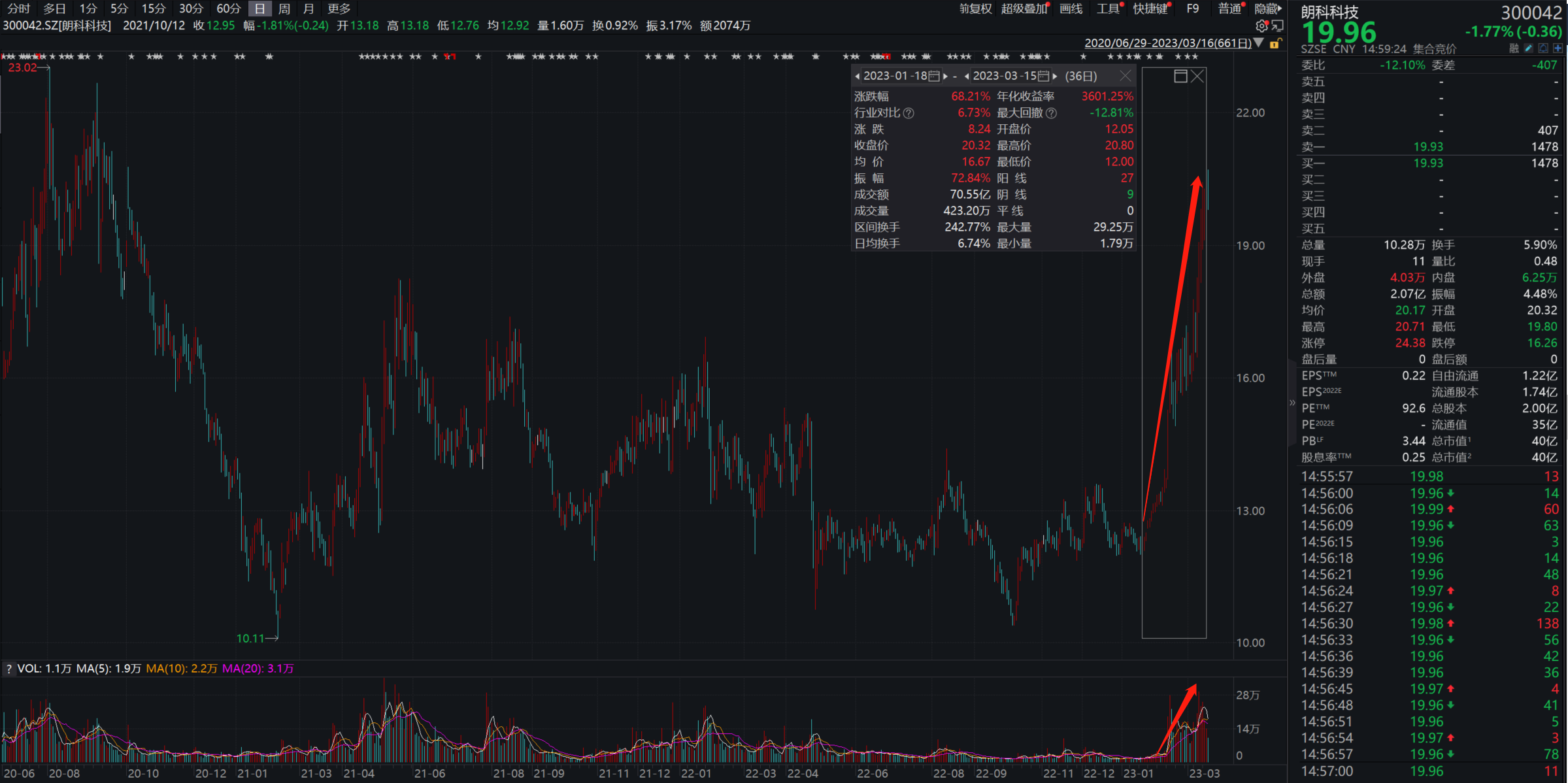Viewport: 1568px width, 783px height.
Task: Select the 60分 period tab
Action: coord(229,8)
